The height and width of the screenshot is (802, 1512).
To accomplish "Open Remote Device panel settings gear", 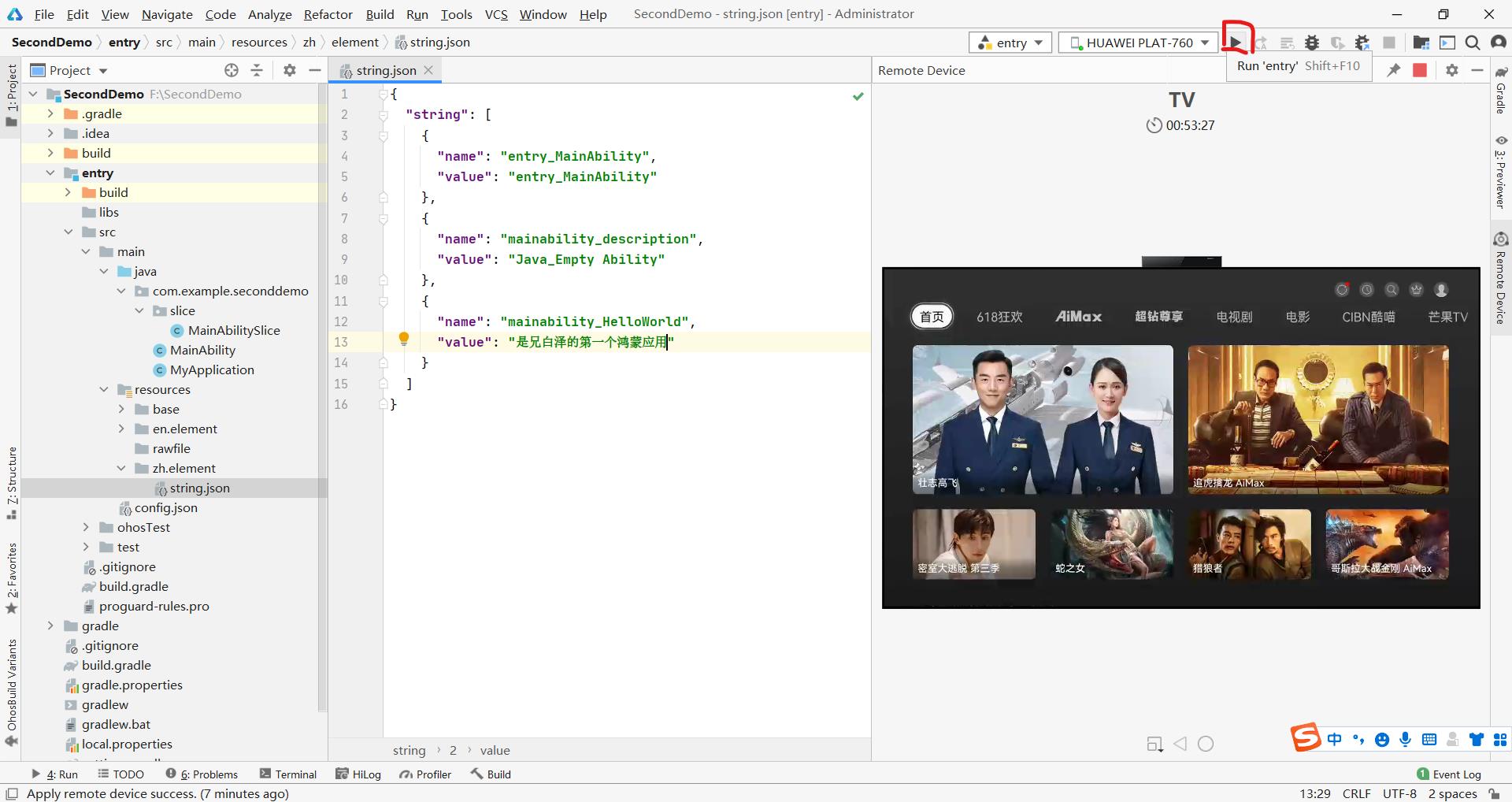I will (1452, 70).
